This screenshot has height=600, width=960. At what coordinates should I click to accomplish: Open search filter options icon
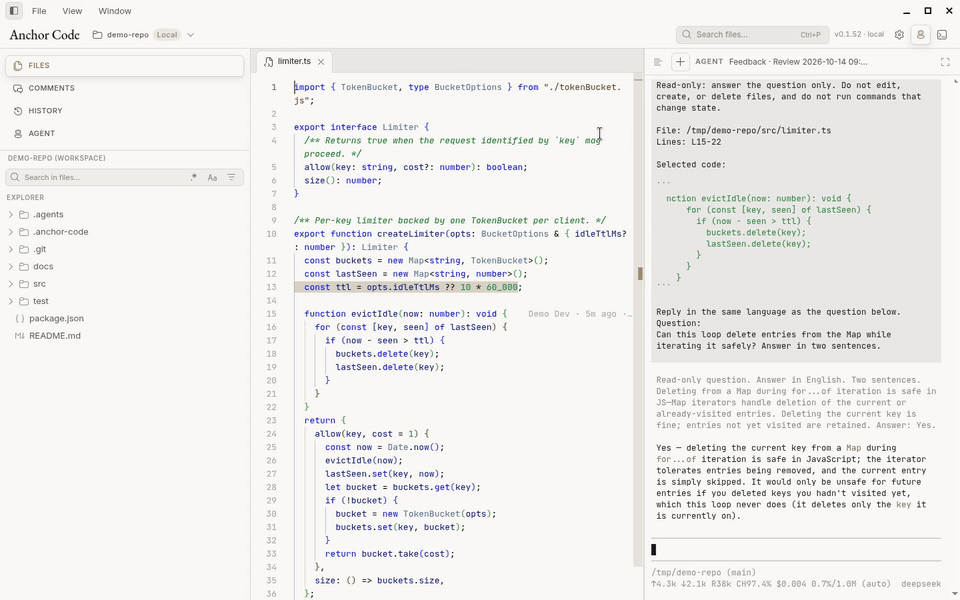pos(231,178)
